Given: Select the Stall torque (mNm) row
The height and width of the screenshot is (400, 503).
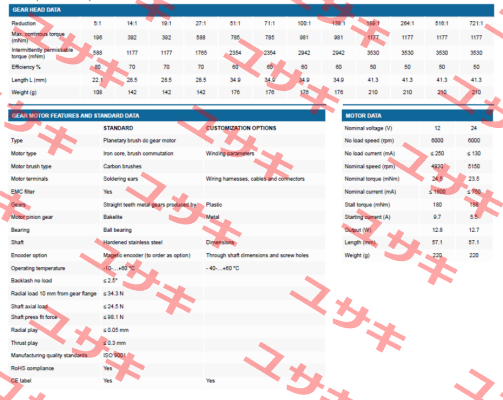Looking at the screenshot, I should coord(417,205).
